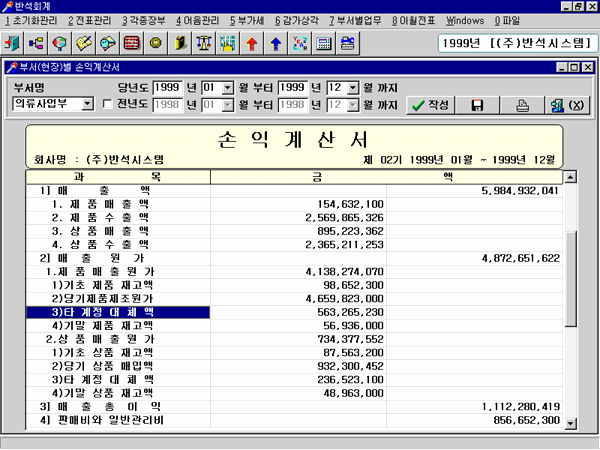This screenshot has height=450, width=600.
Task: Click the 과 목 column header
Action: 118,177
